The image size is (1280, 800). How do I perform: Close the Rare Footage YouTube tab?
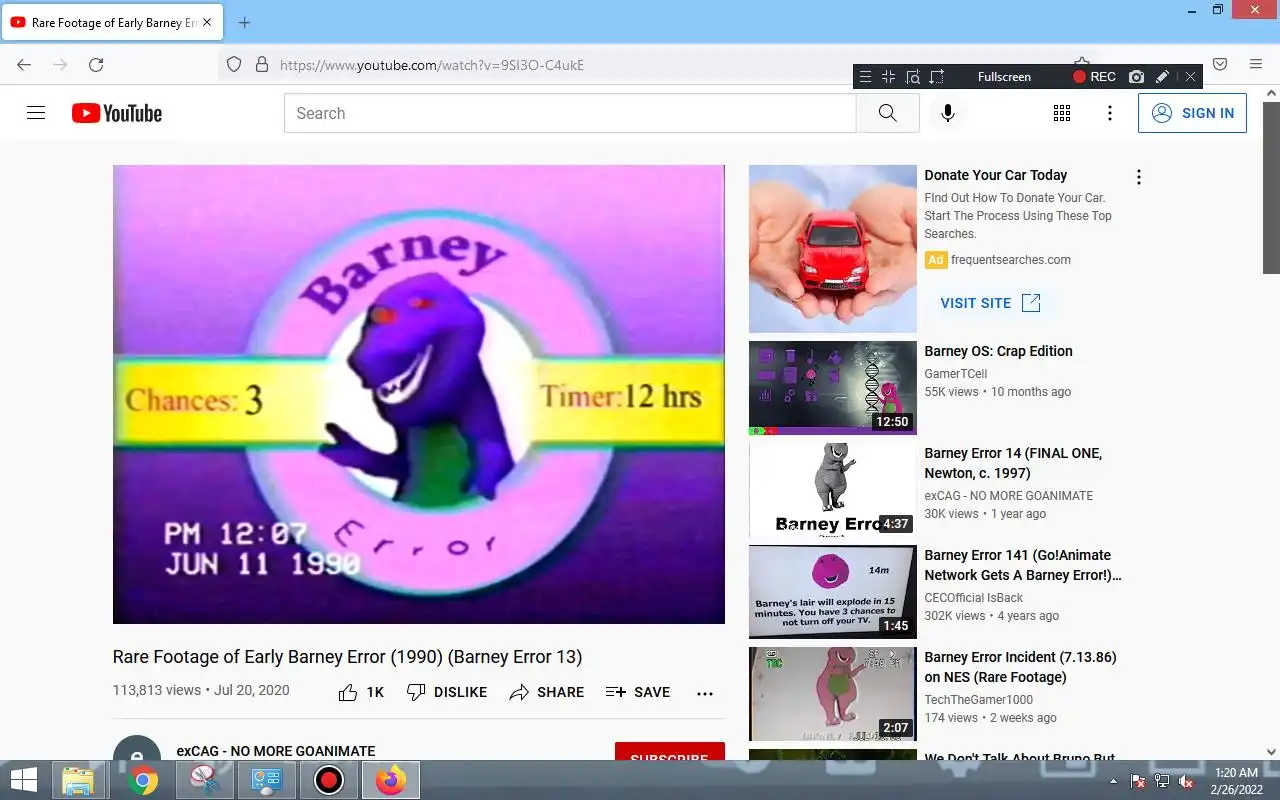(207, 22)
